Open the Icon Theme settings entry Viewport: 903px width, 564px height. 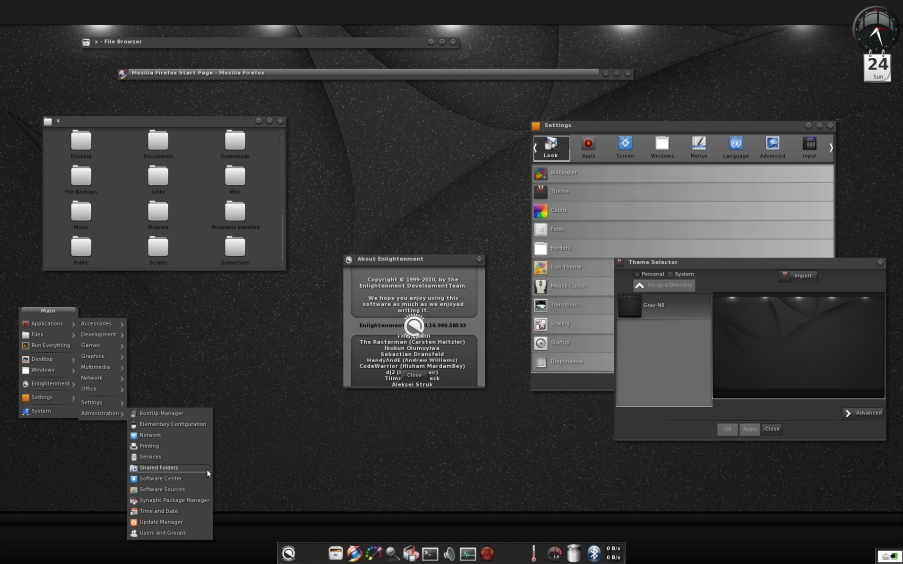pyautogui.click(x=574, y=267)
